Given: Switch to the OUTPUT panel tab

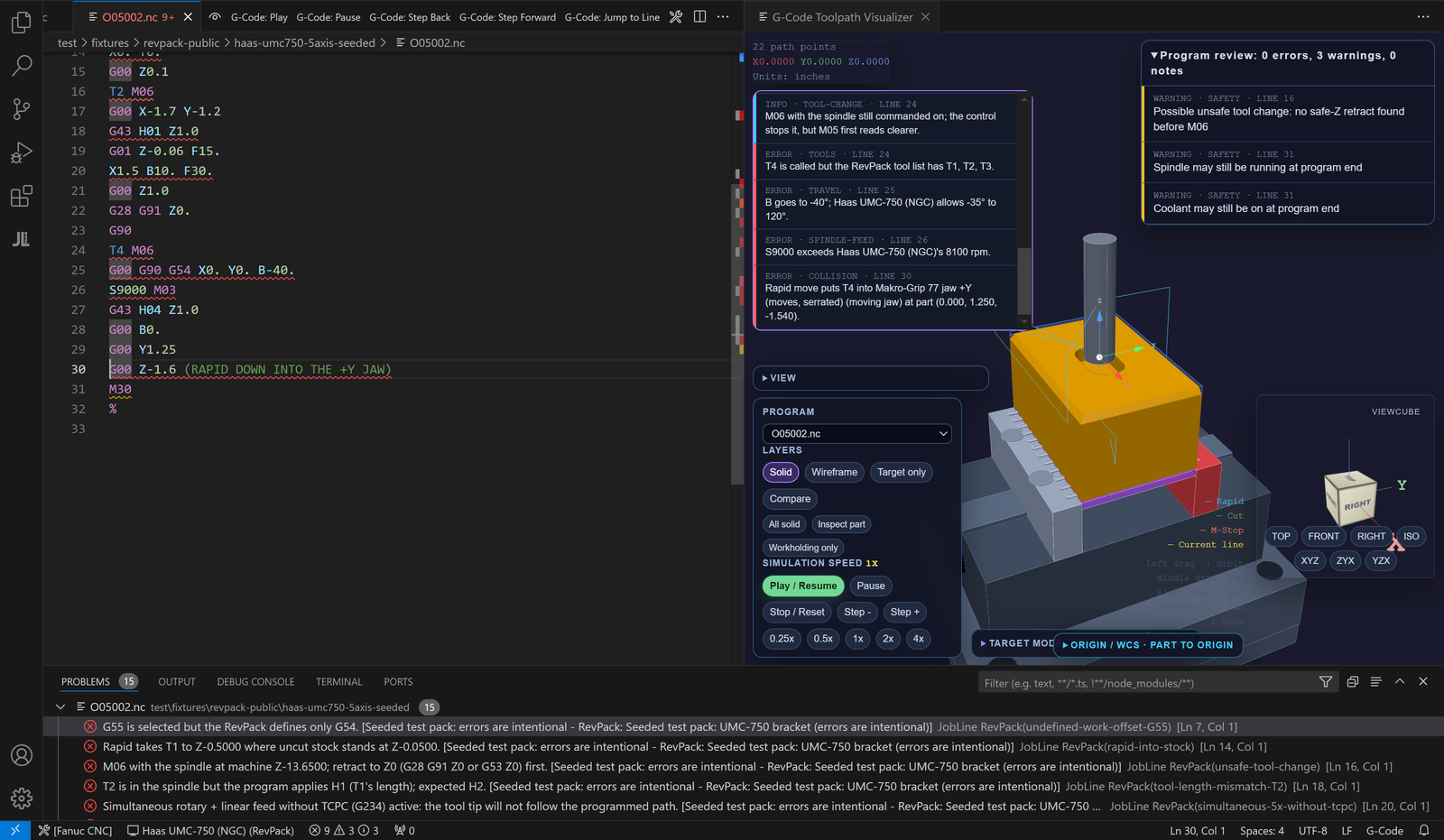Looking at the screenshot, I should (x=177, y=682).
